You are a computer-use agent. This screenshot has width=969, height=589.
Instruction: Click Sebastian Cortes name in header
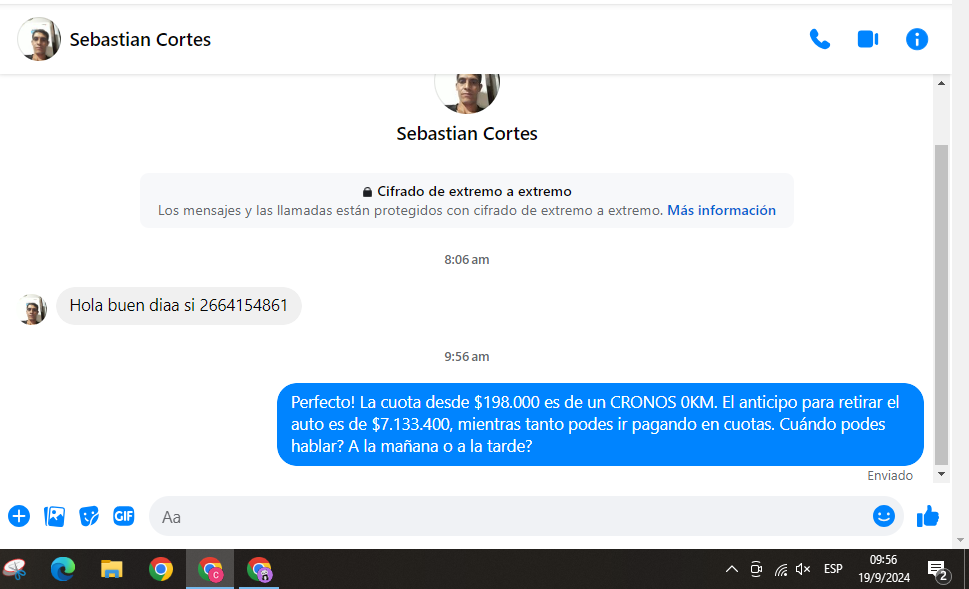[140, 40]
